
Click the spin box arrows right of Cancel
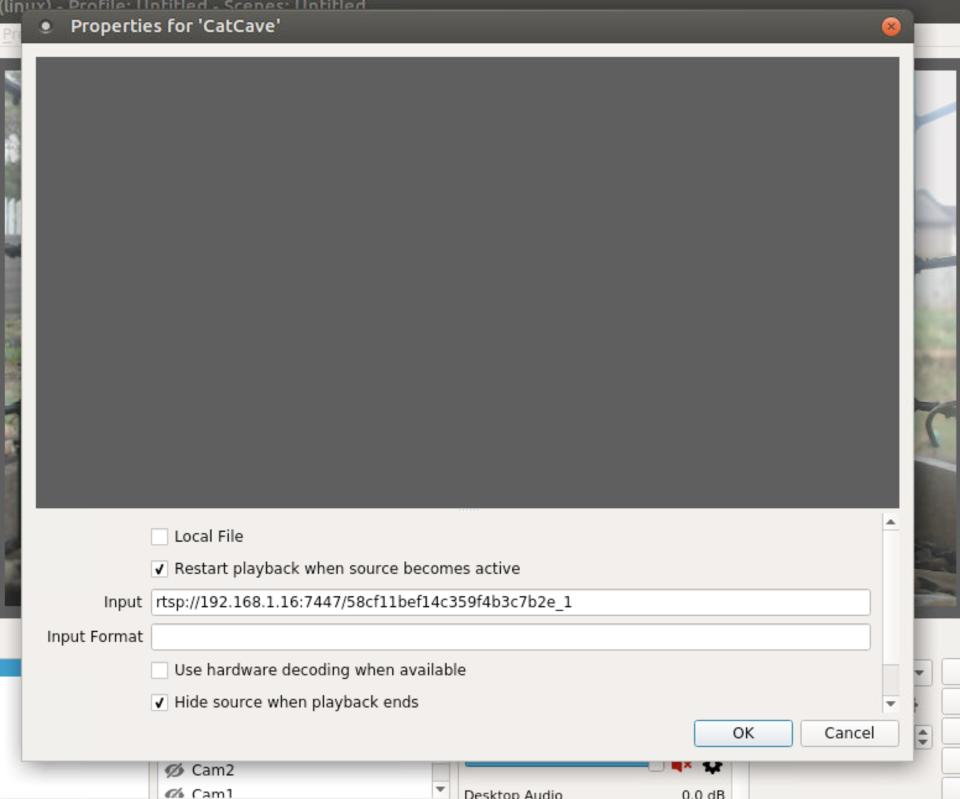tap(923, 737)
